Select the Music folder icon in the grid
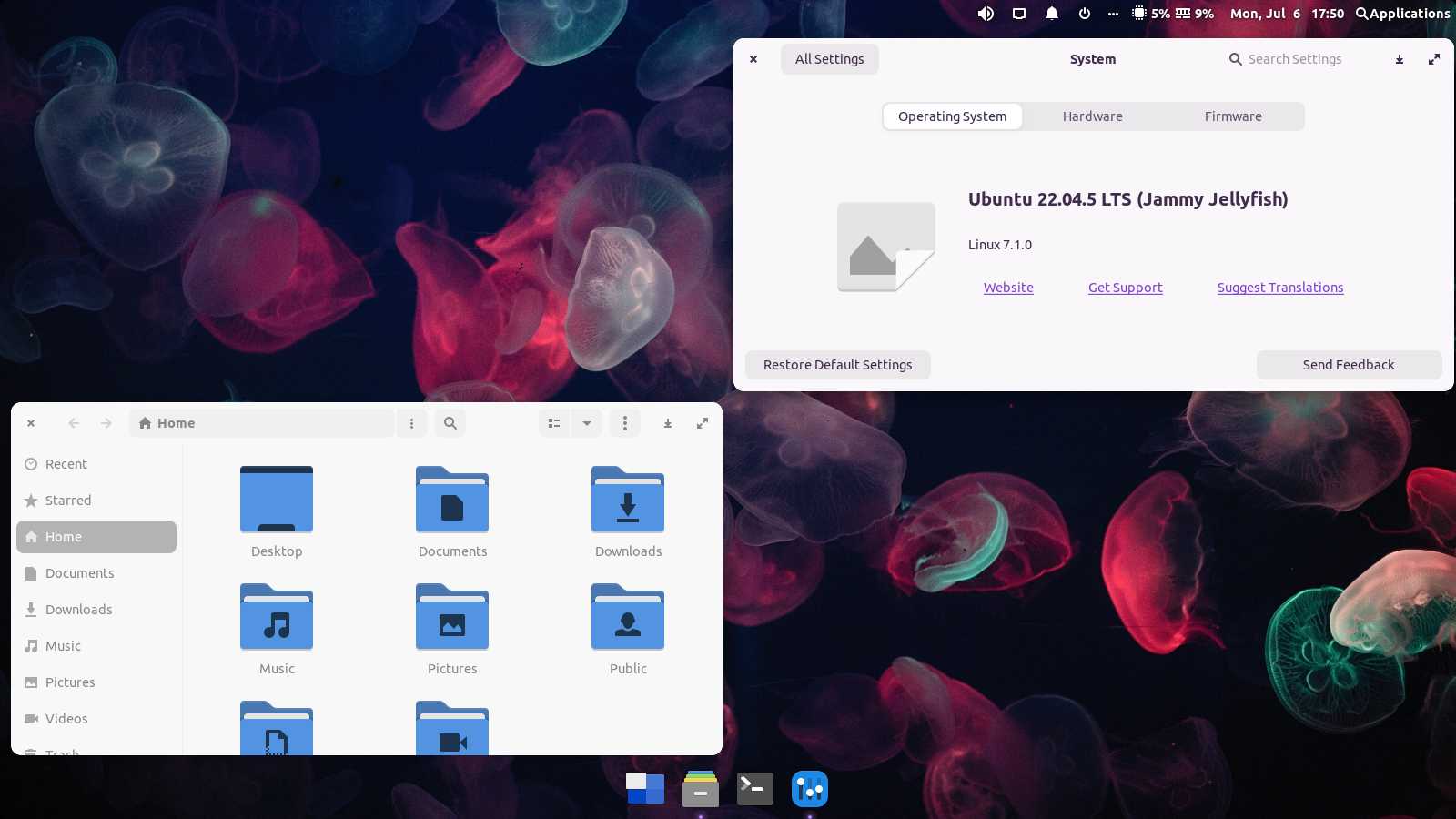1456x819 pixels. point(277,617)
